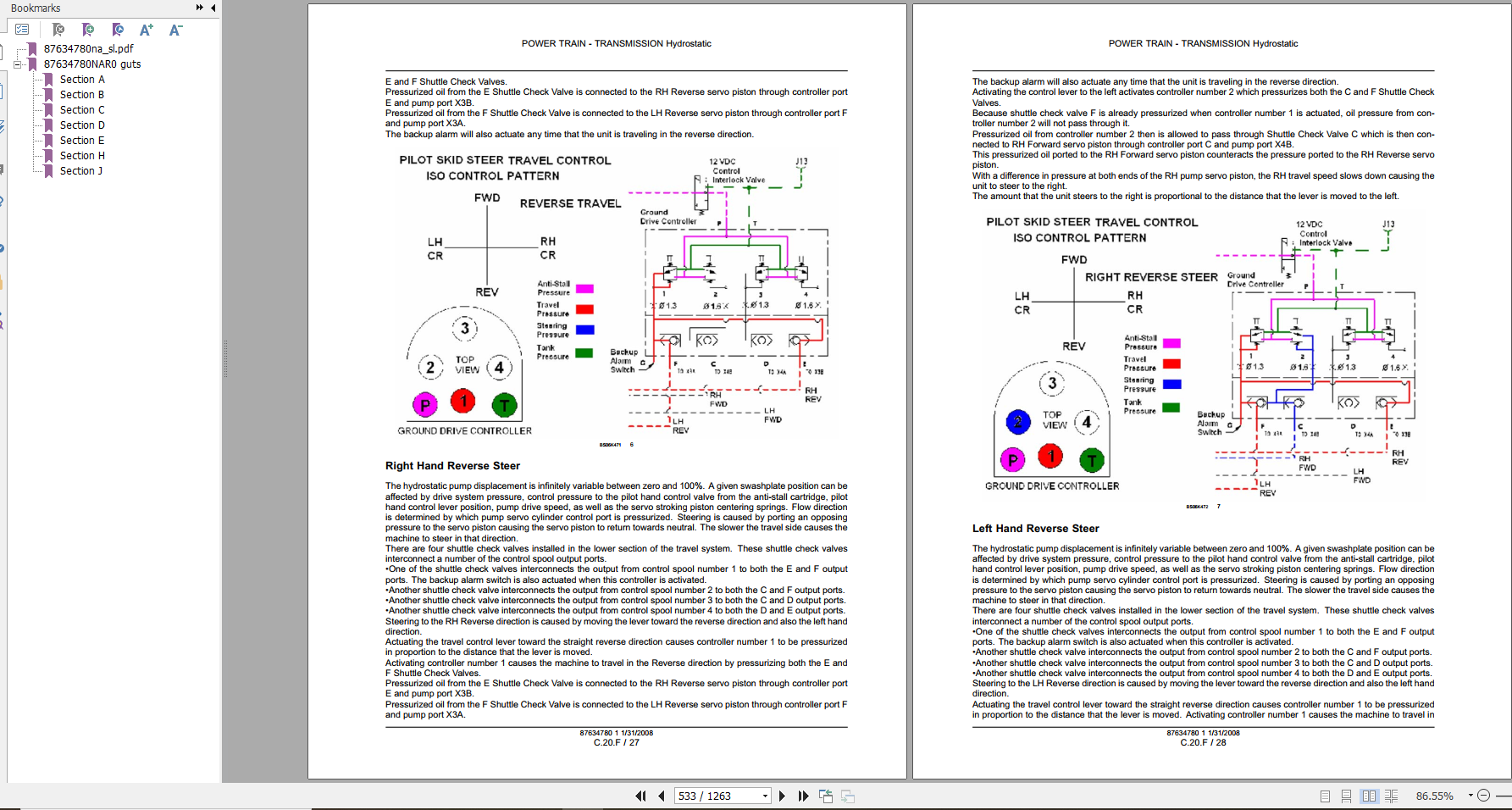This screenshot has height=810, width=1512.
Task: Increase bookmark font size with A+
Action: pos(147,30)
